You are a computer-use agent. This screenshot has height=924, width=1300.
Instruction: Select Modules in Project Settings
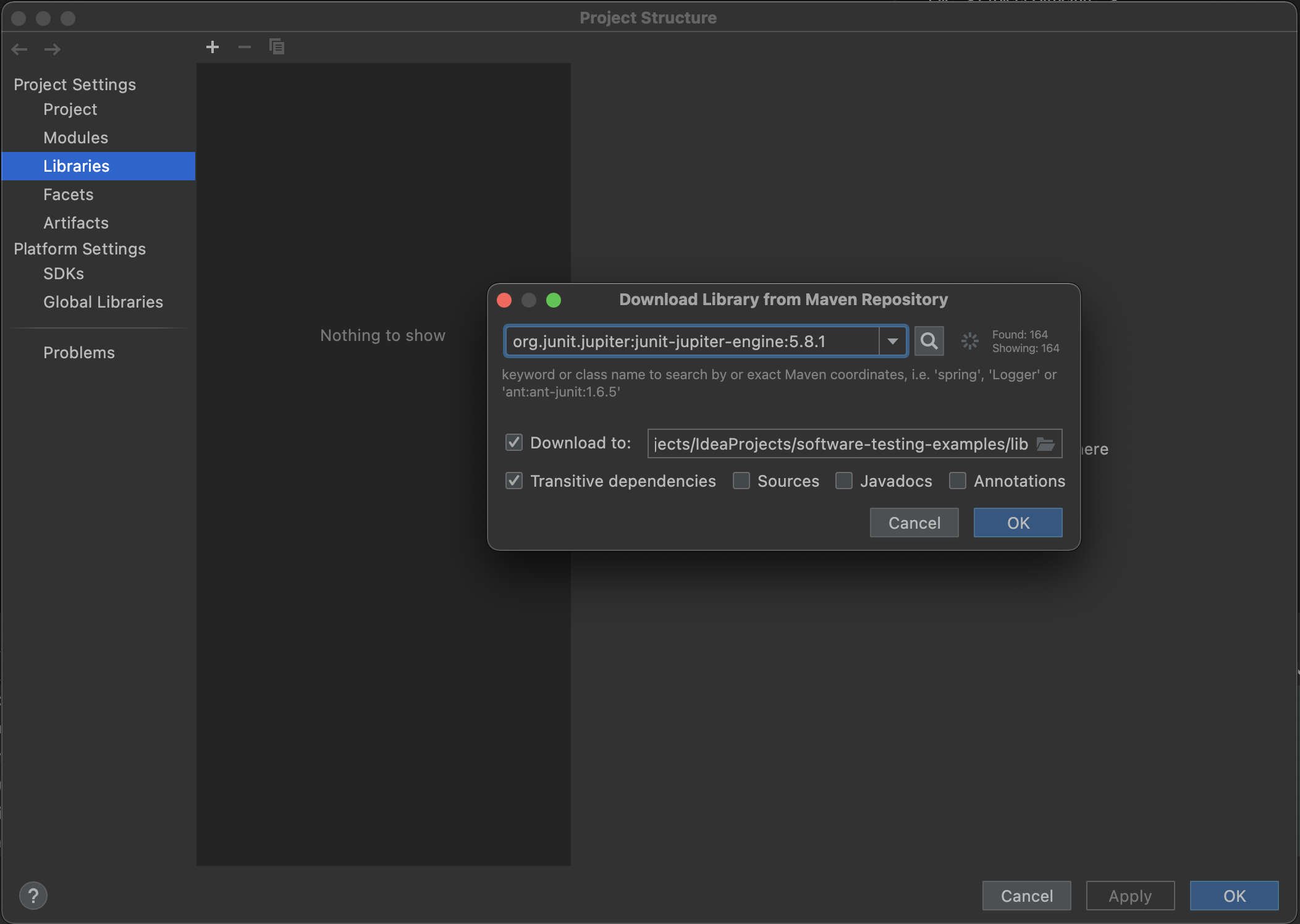coord(75,138)
